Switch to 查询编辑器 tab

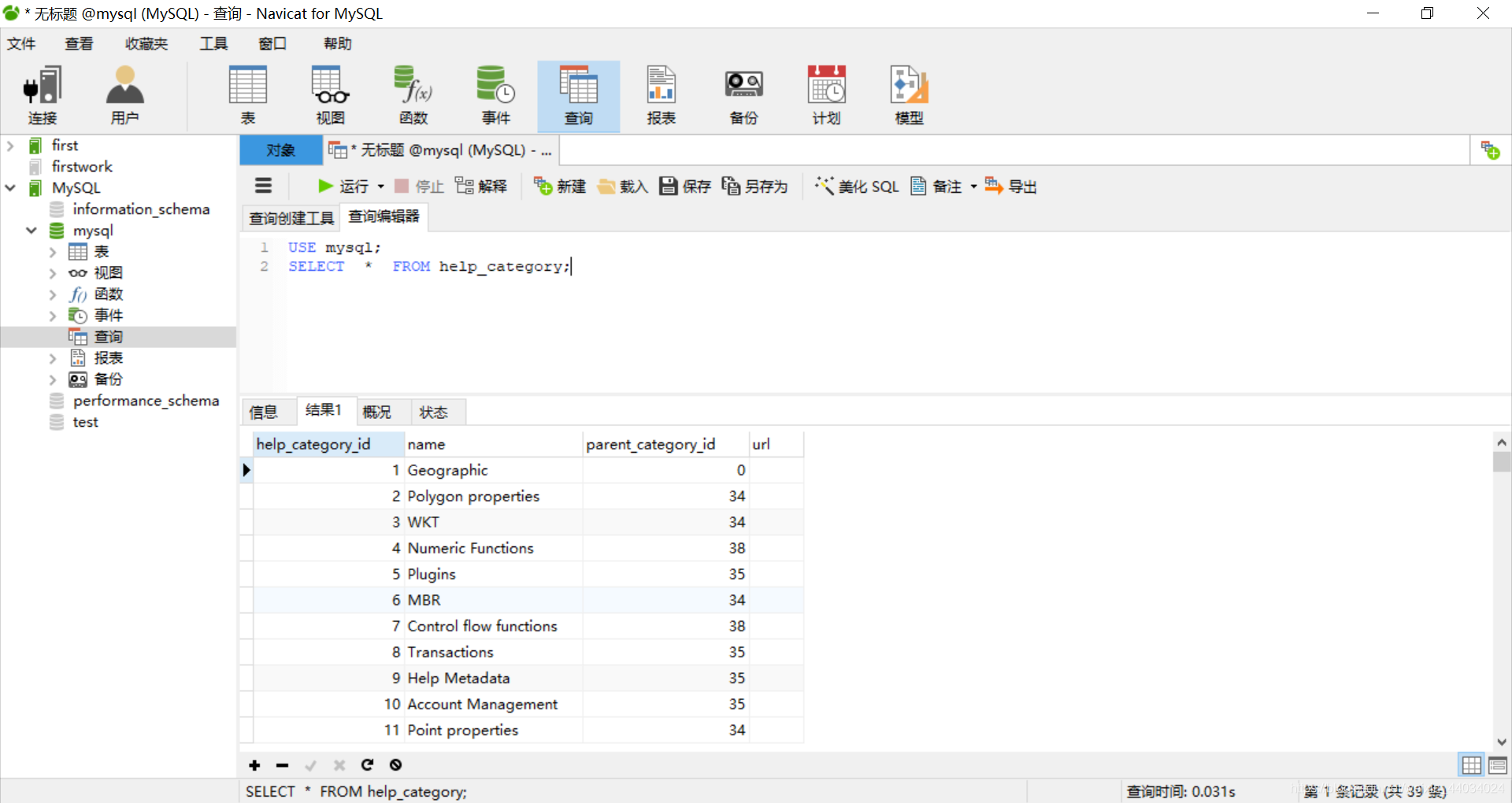384,216
